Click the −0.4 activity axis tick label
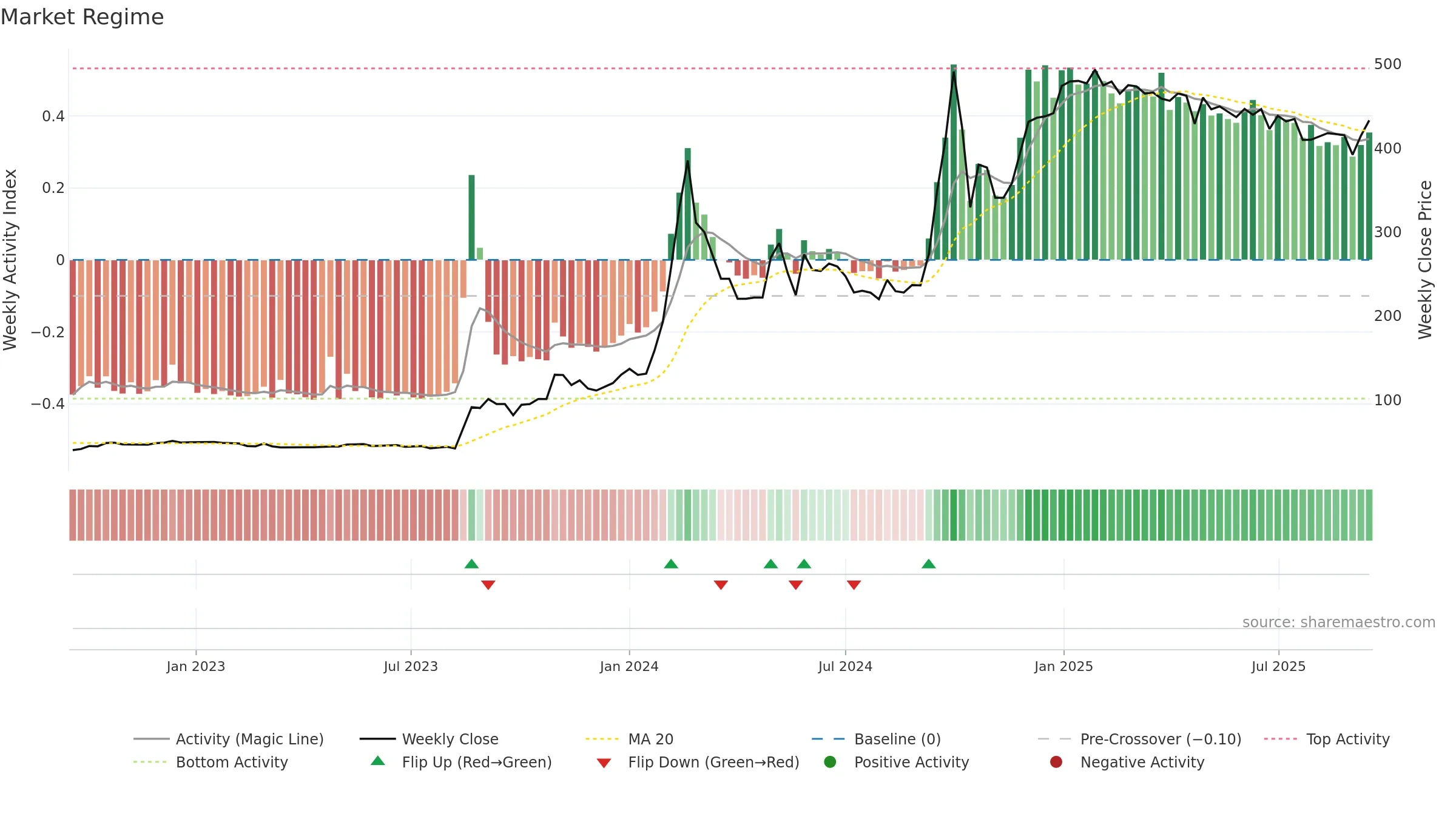This screenshot has height=819, width=1456. pyautogui.click(x=48, y=404)
